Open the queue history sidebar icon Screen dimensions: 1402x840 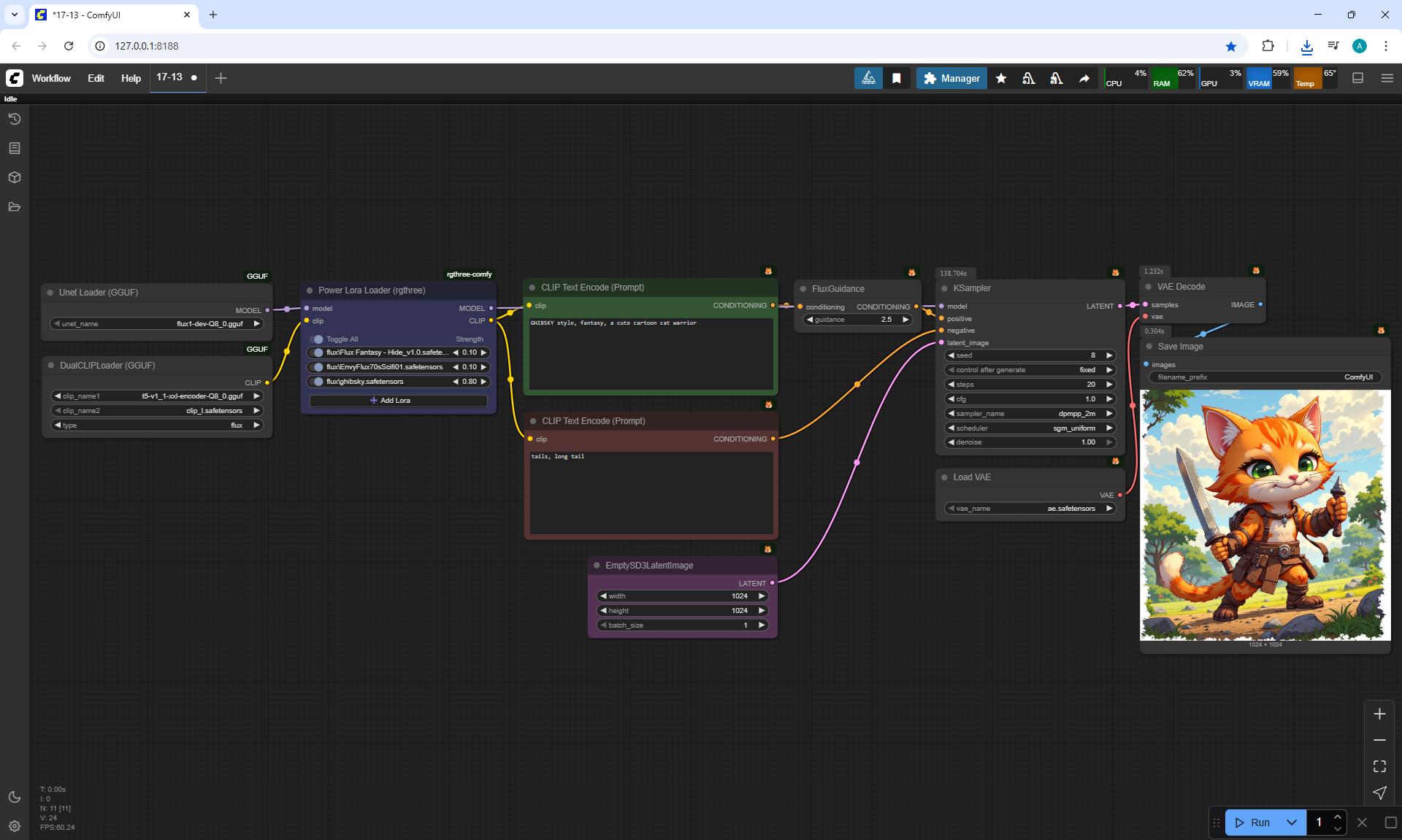[15, 119]
